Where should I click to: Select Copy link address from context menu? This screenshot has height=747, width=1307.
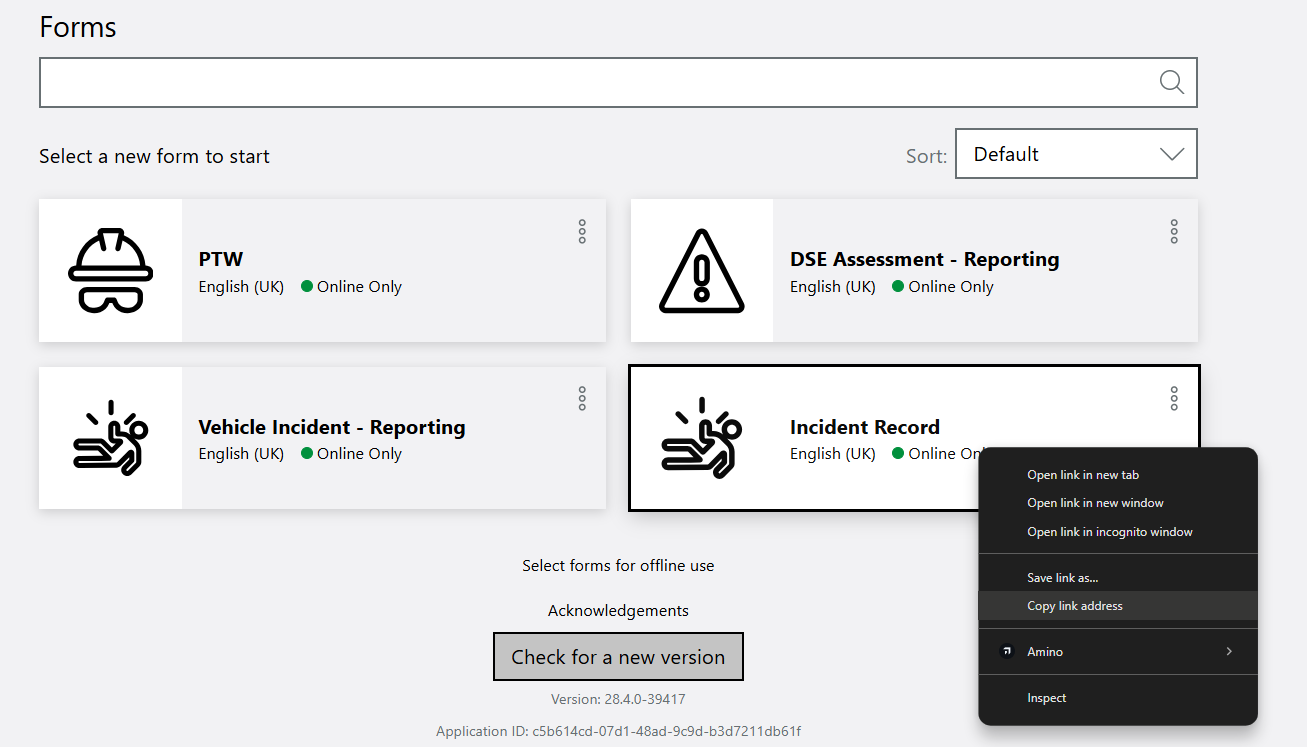pyautogui.click(x=1075, y=606)
